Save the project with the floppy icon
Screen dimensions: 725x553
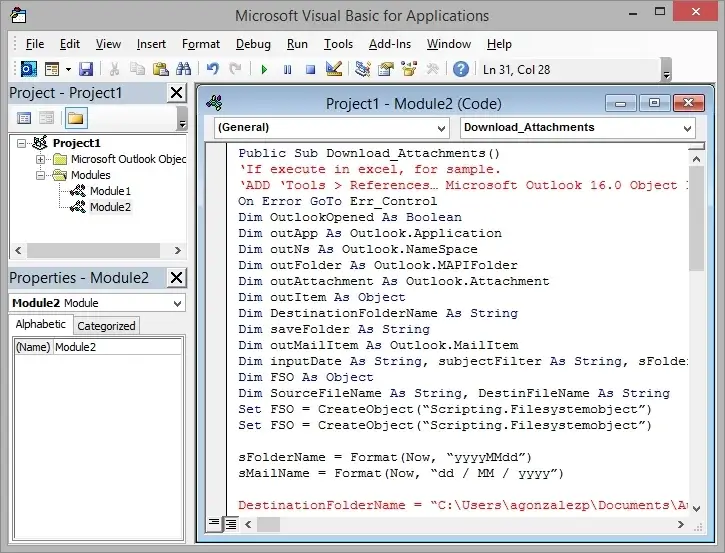click(x=86, y=69)
